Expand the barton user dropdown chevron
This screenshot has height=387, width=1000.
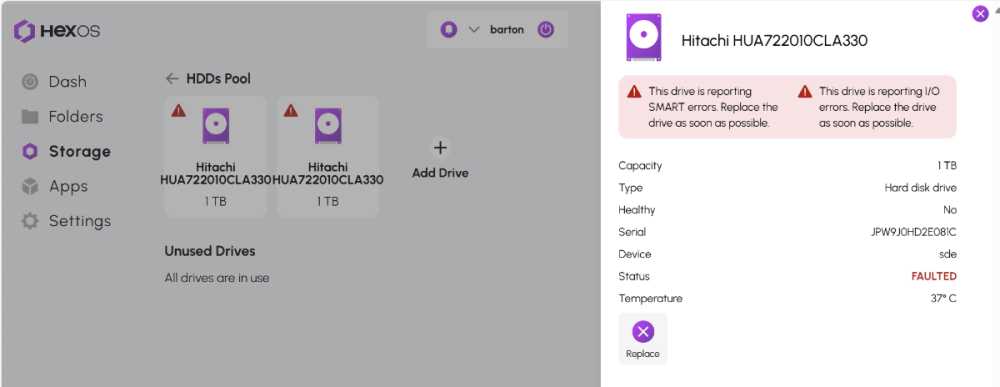tap(474, 29)
